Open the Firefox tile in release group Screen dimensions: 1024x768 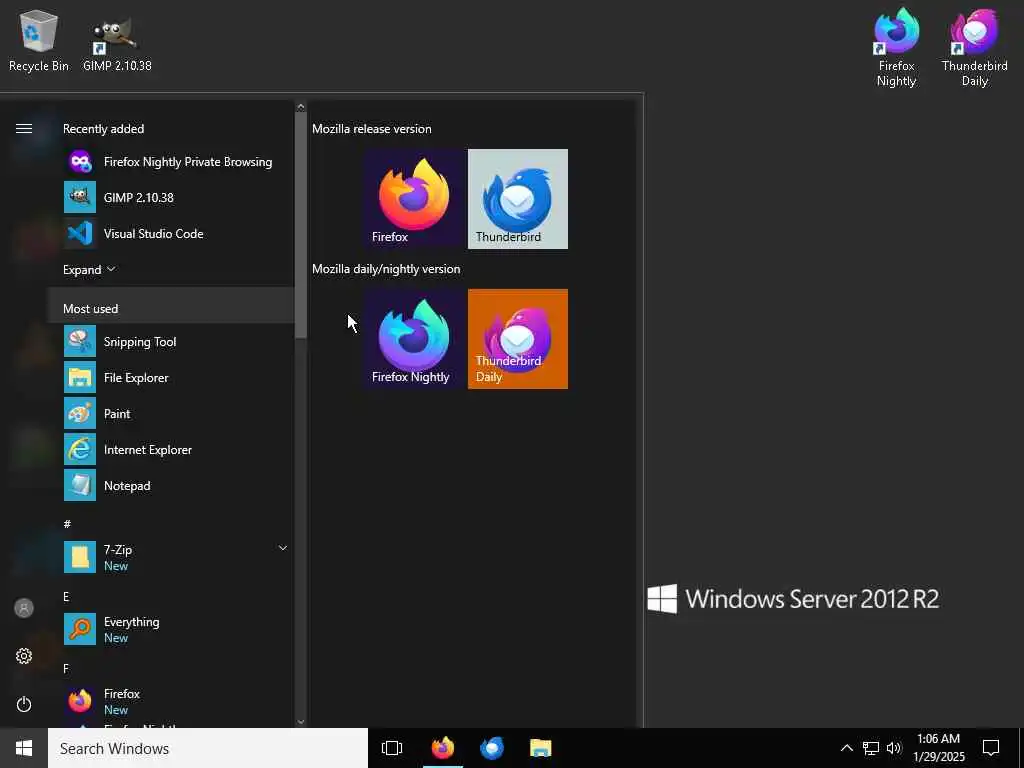(413, 199)
